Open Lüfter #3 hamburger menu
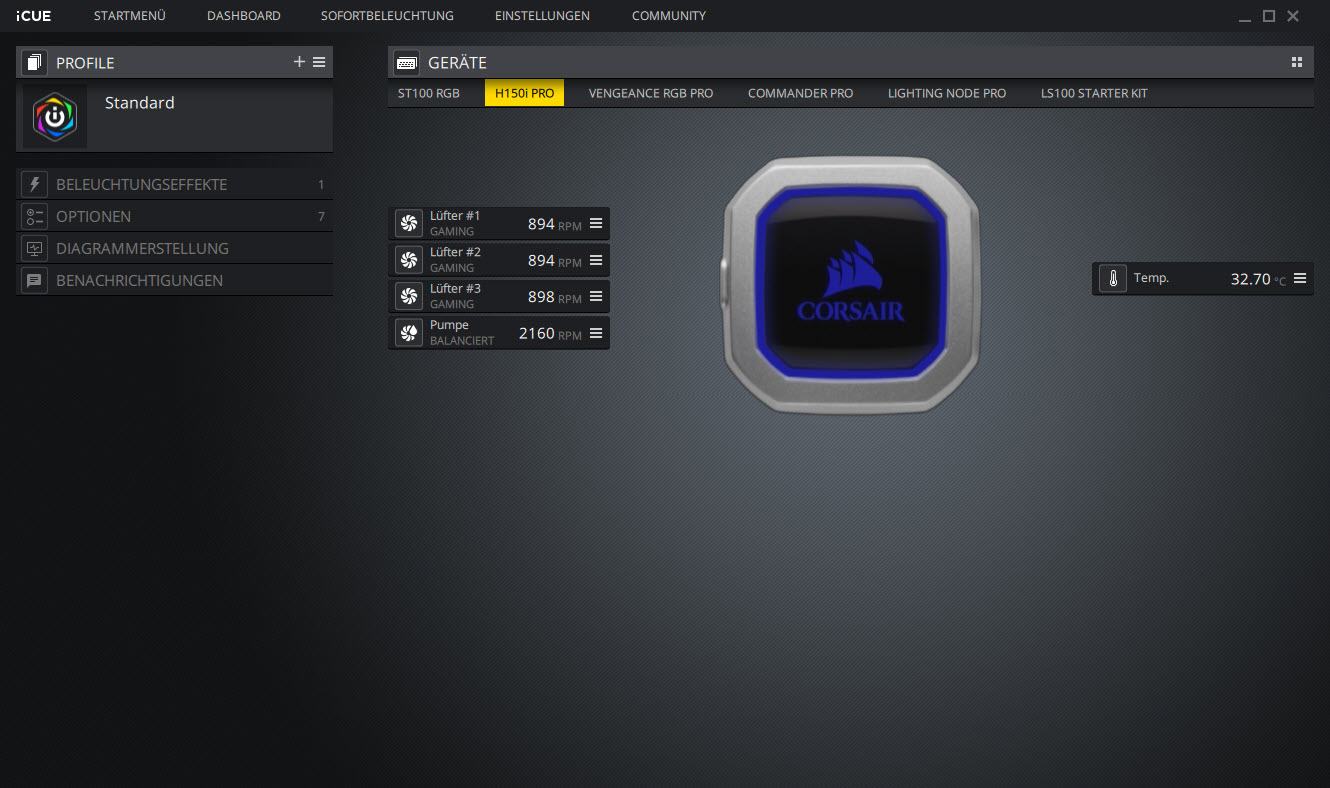This screenshot has width=1330, height=788. point(596,296)
